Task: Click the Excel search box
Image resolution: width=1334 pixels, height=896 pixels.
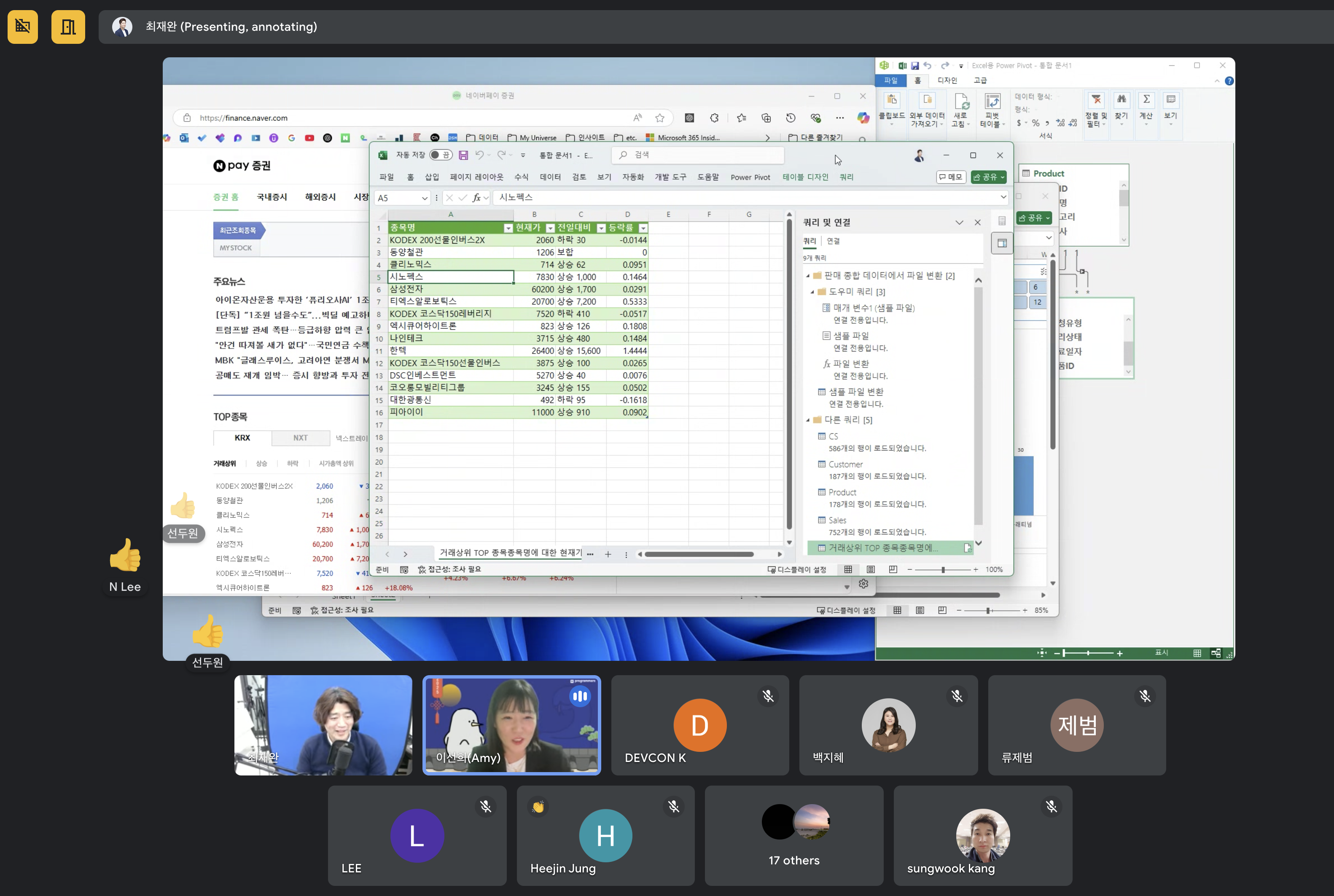Action: pyautogui.click(x=697, y=155)
